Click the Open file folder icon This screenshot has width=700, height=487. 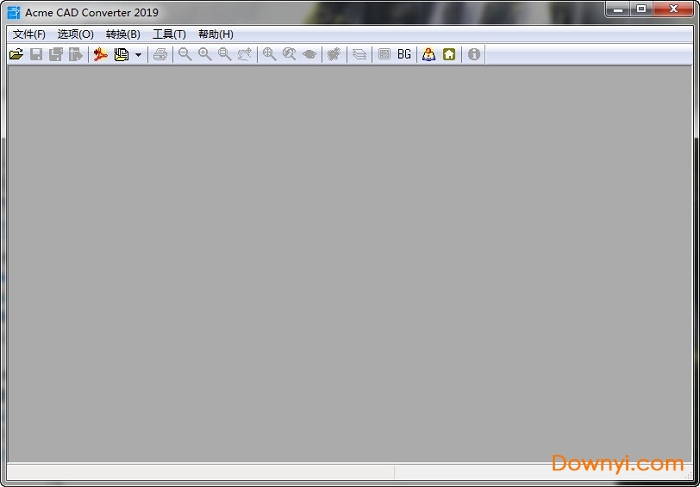16,54
